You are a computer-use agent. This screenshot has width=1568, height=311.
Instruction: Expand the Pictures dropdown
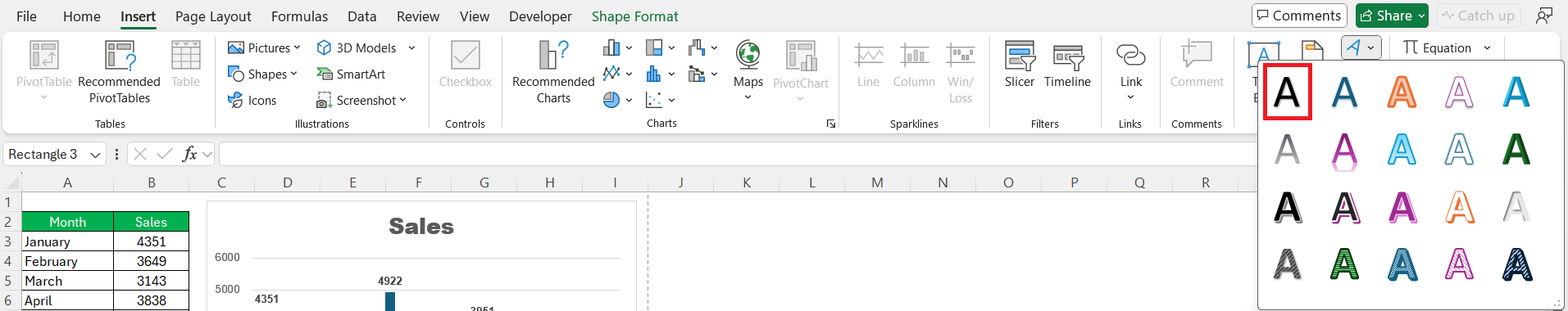point(297,47)
